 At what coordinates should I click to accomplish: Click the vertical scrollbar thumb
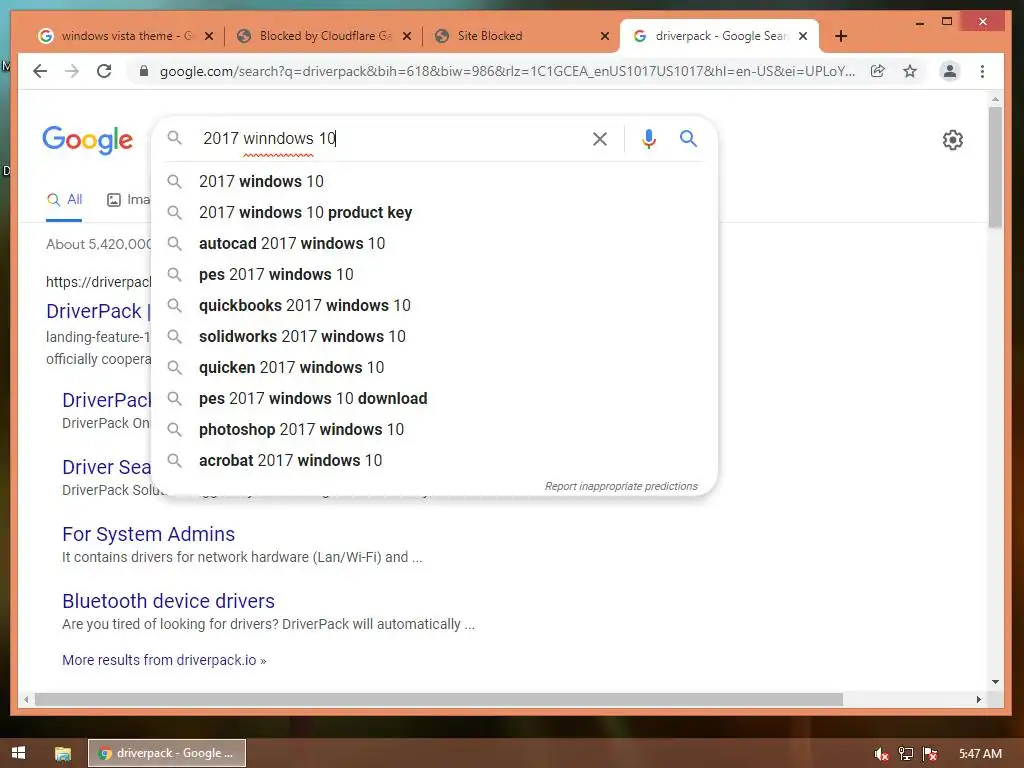coord(995,167)
